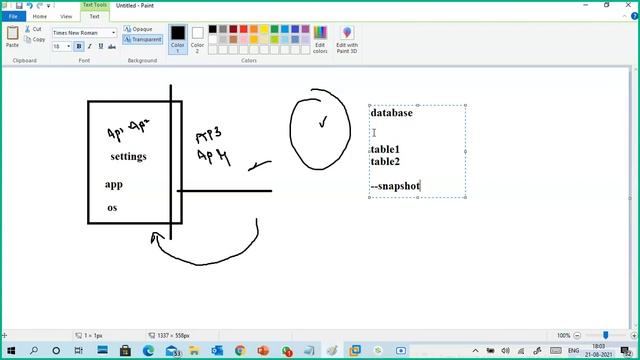The width and height of the screenshot is (640, 360).
Task: Pick the dark red color swatch
Action: [233, 29]
